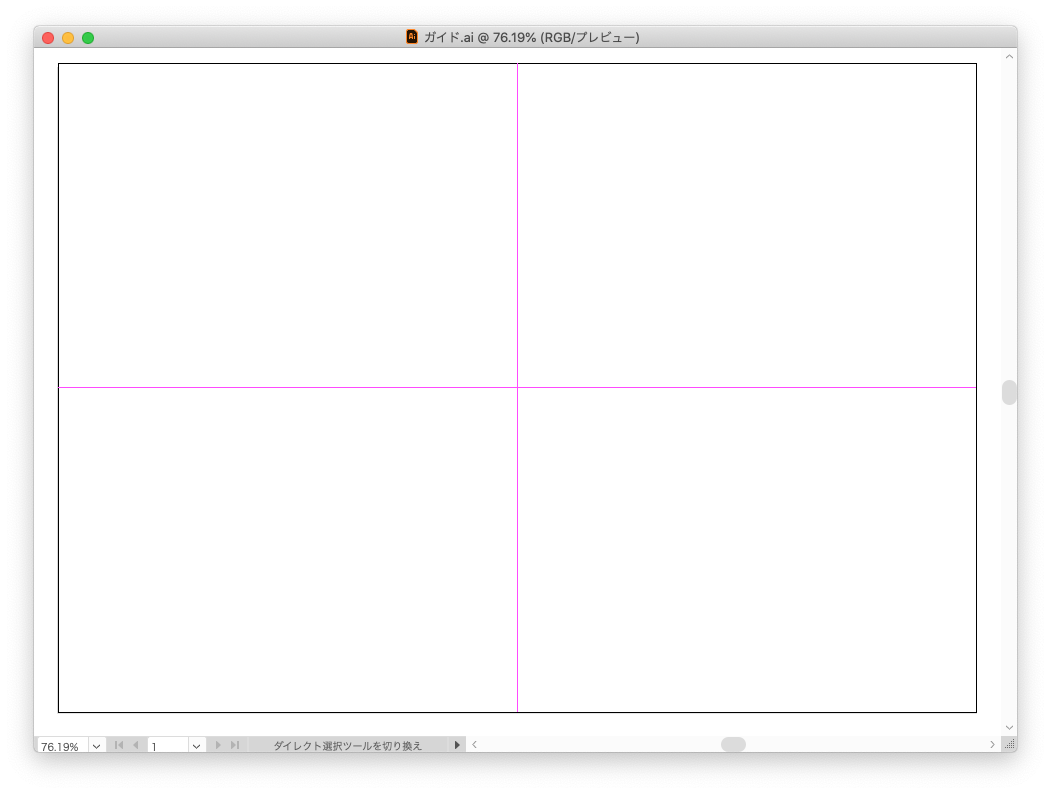Go to the previous artboard
The width and height of the screenshot is (1051, 794).
click(x=136, y=745)
